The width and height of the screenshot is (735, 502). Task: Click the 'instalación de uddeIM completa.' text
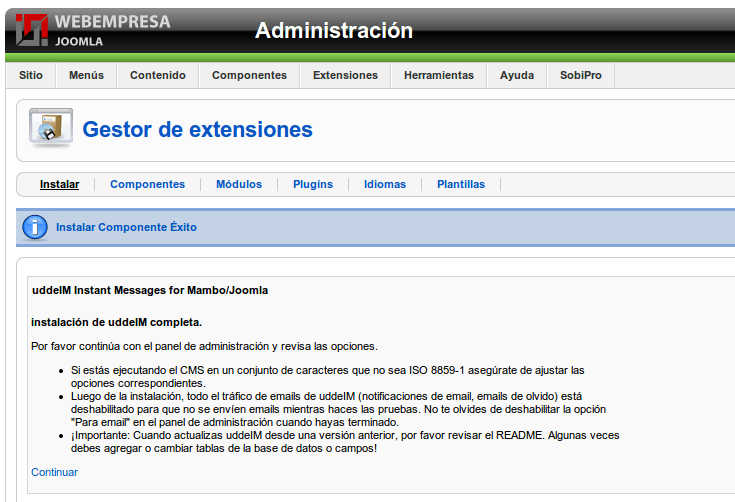tap(117, 322)
